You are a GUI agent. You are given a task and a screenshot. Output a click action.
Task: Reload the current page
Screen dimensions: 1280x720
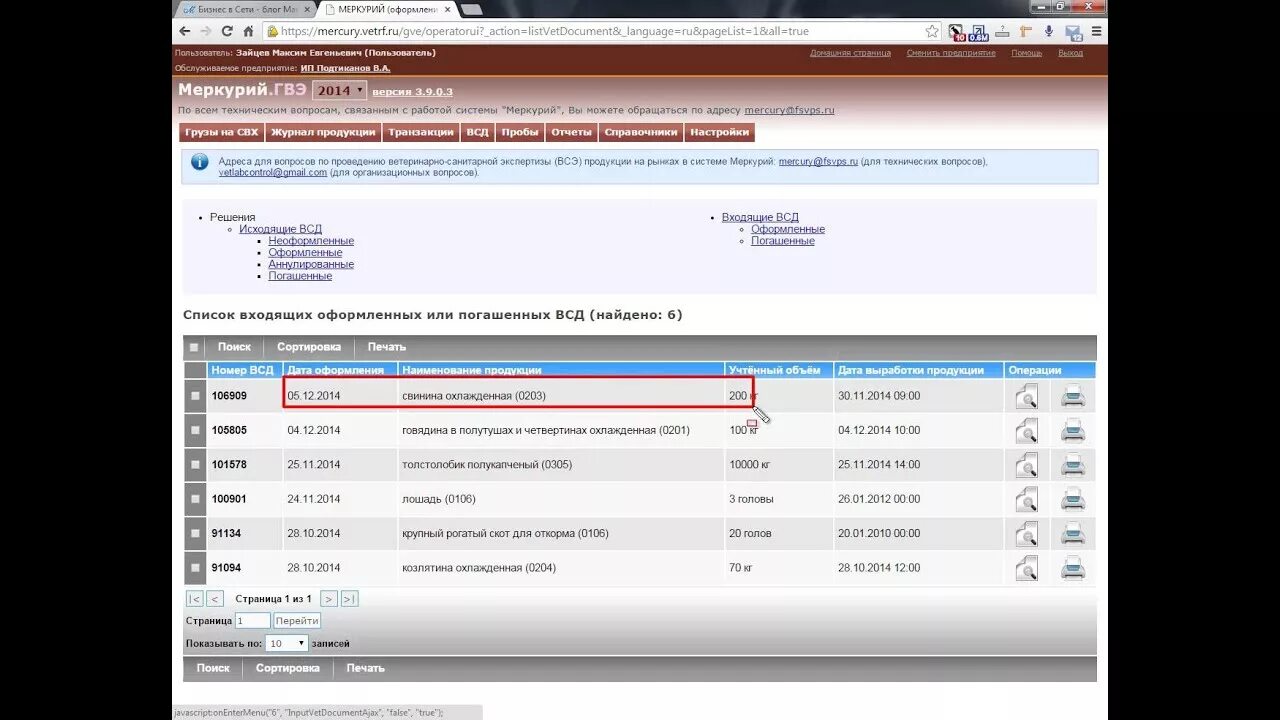coord(227,31)
